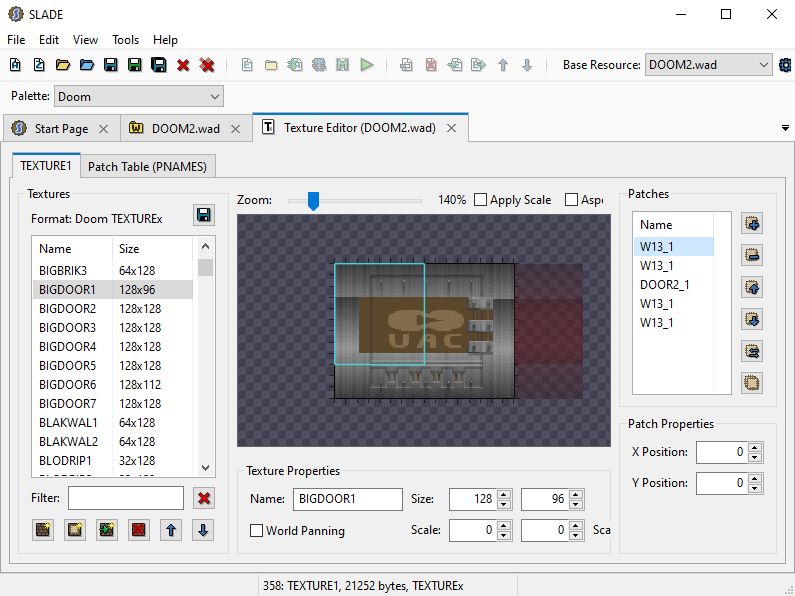This screenshot has height=596, width=795.
Task: Select the DOOR2_1 patch in Patches list
Action: point(665,284)
